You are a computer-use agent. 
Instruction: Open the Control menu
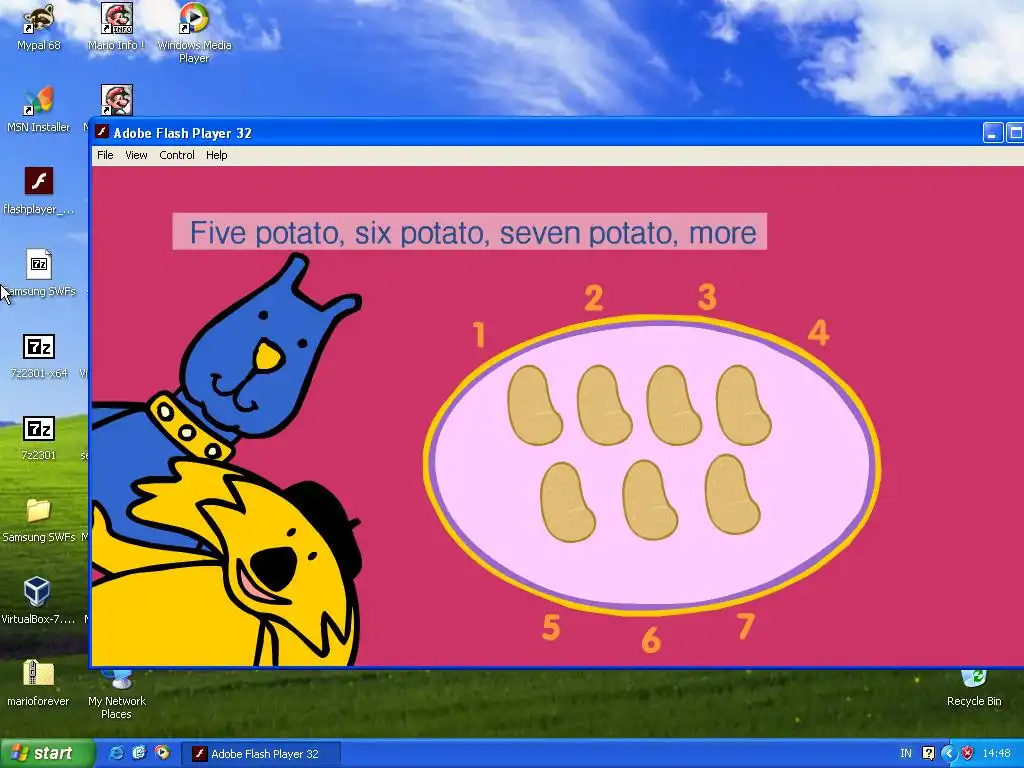tap(177, 155)
